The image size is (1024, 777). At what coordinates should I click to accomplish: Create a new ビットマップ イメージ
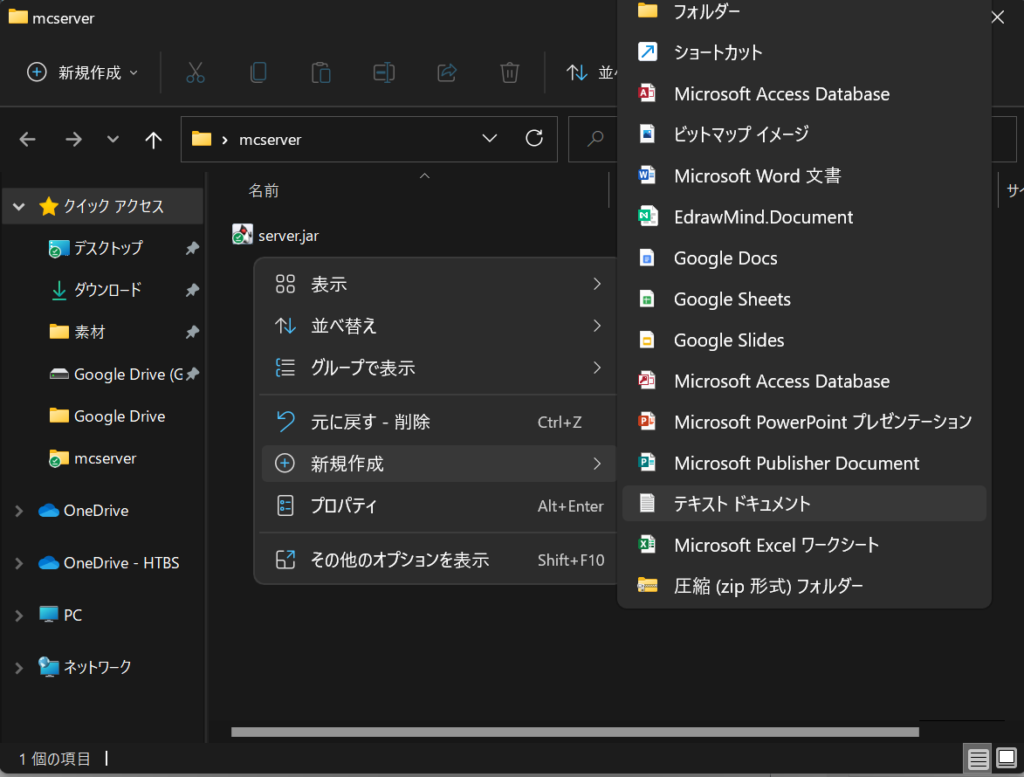740,134
